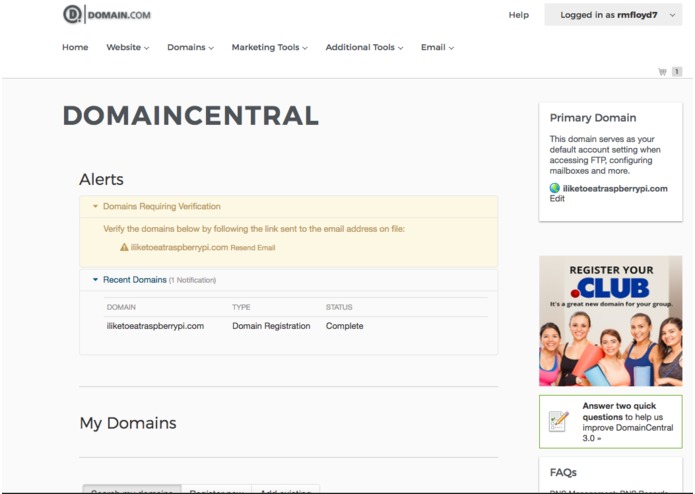Click the 'Domain Registration' type cell
695x494 pixels.
pyautogui.click(x=271, y=326)
